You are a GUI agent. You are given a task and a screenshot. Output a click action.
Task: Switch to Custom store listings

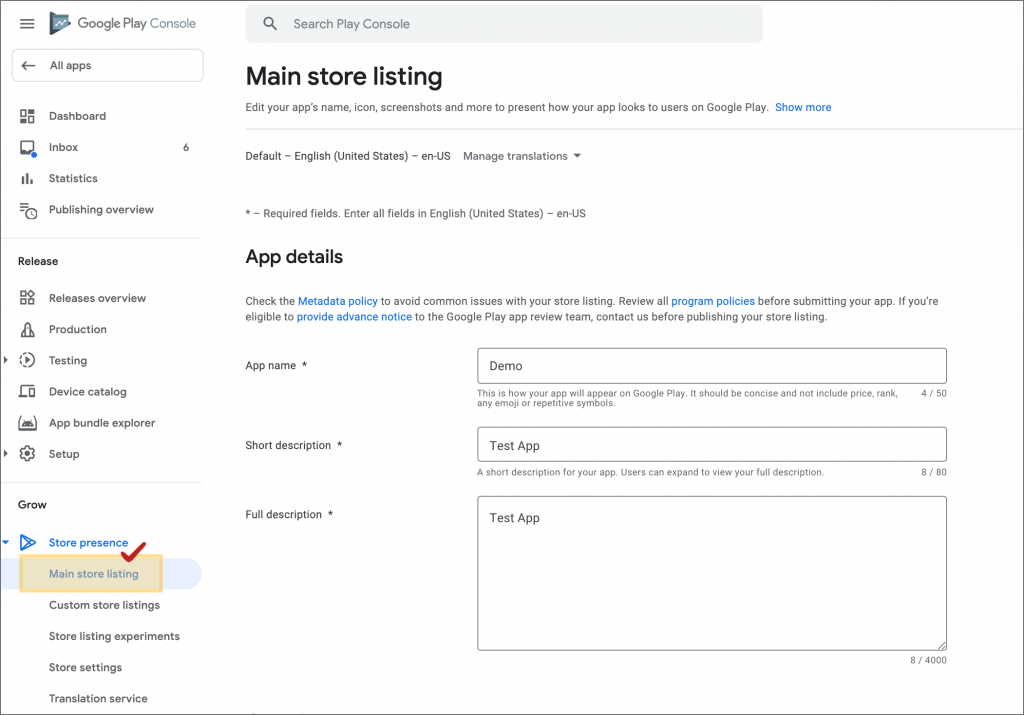pyautogui.click(x=103, y=605)
